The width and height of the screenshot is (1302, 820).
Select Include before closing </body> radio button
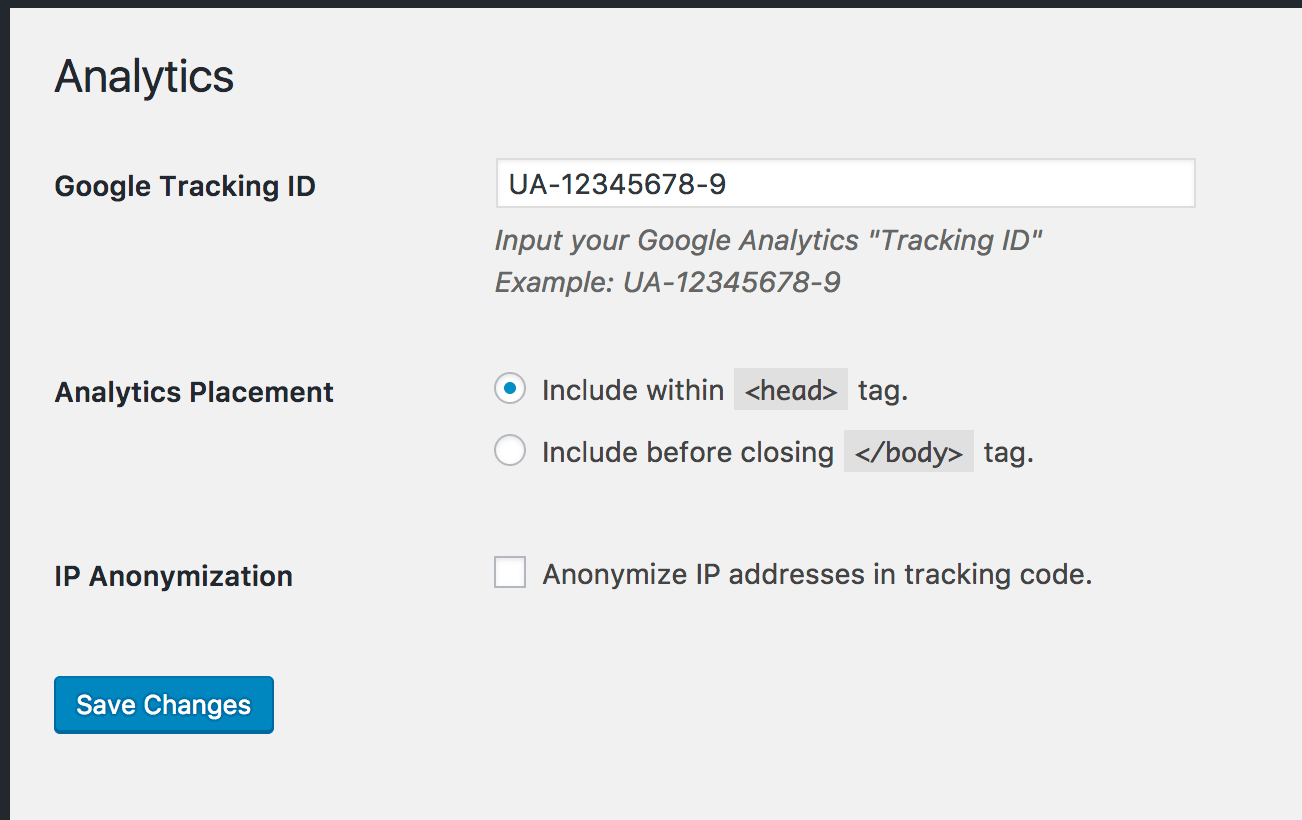[510, 452]
